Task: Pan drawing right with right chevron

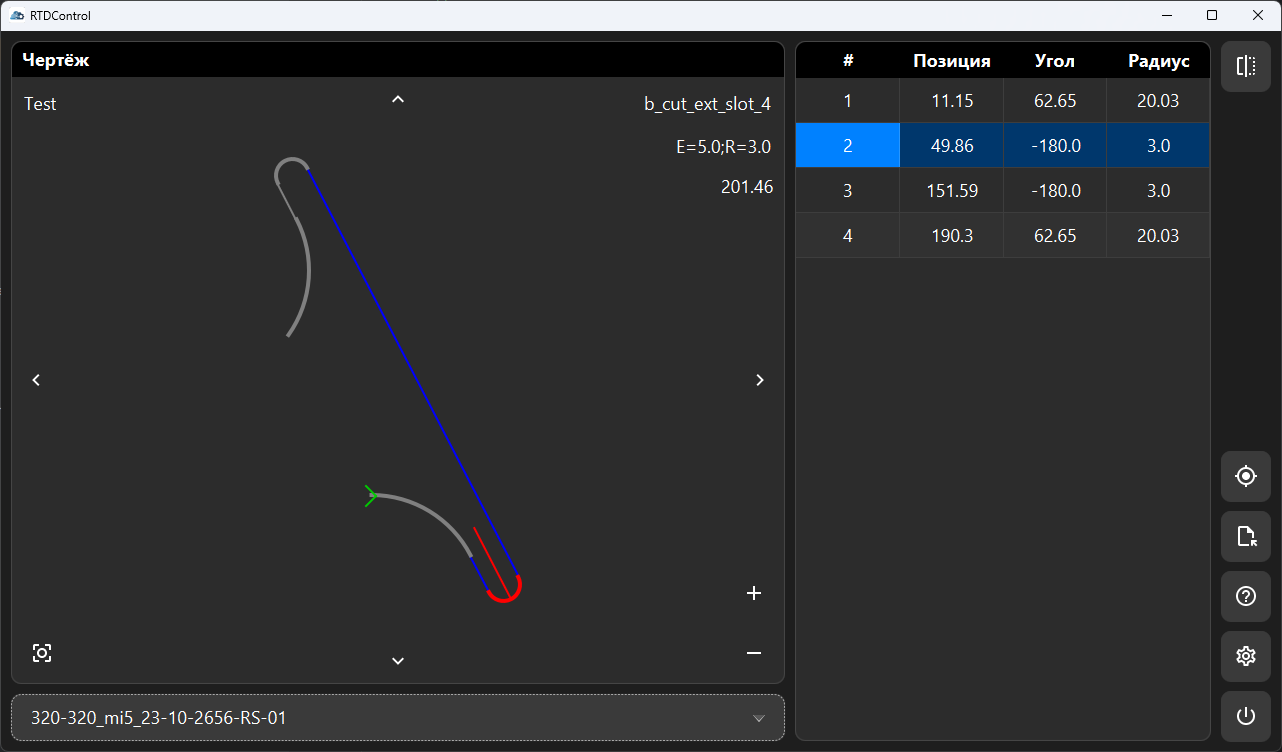Action: pyautogui.click(x=760, y=380)
